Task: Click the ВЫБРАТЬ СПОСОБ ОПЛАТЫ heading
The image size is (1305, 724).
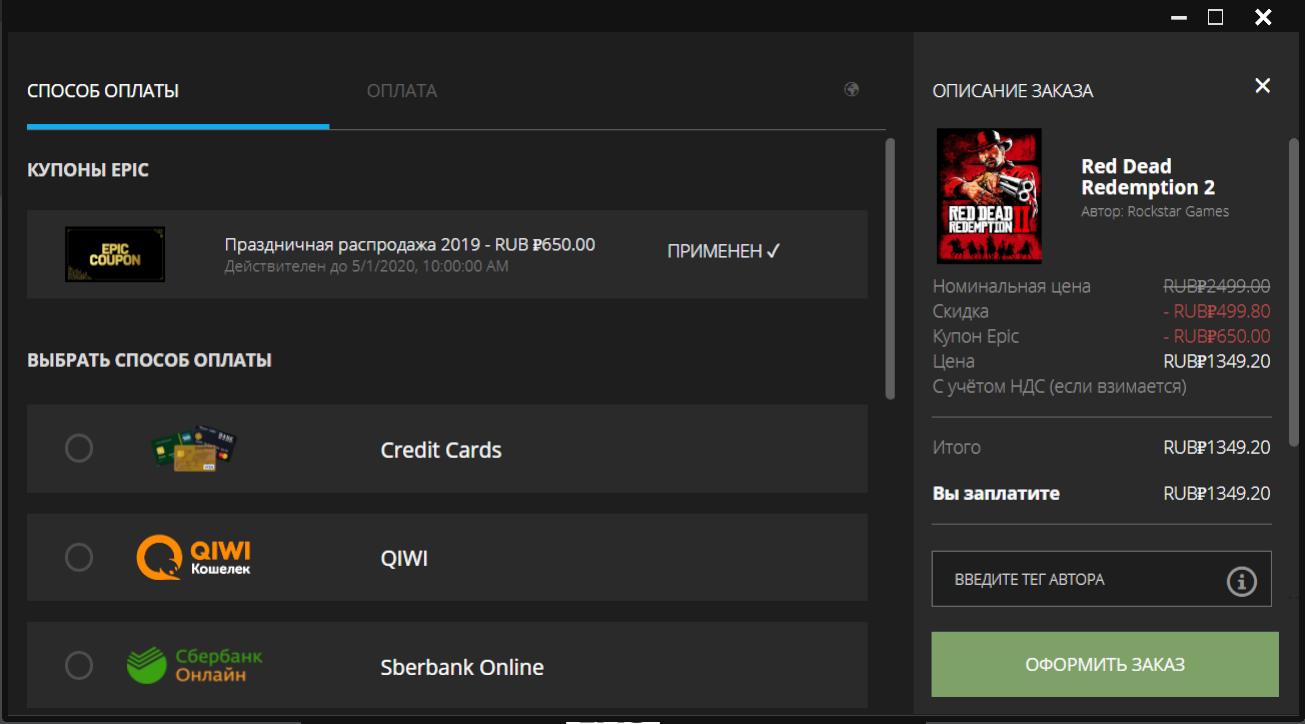Action: tap(149, 360)
